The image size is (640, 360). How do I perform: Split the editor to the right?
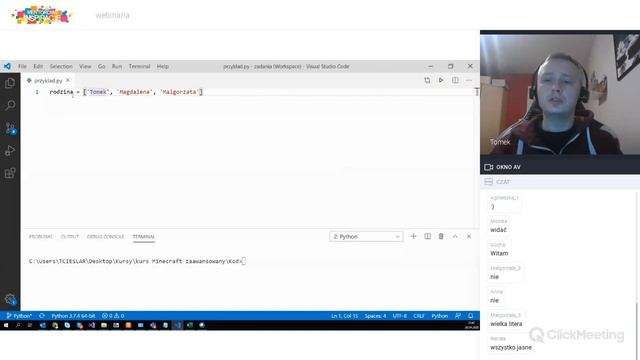point(455,80)
